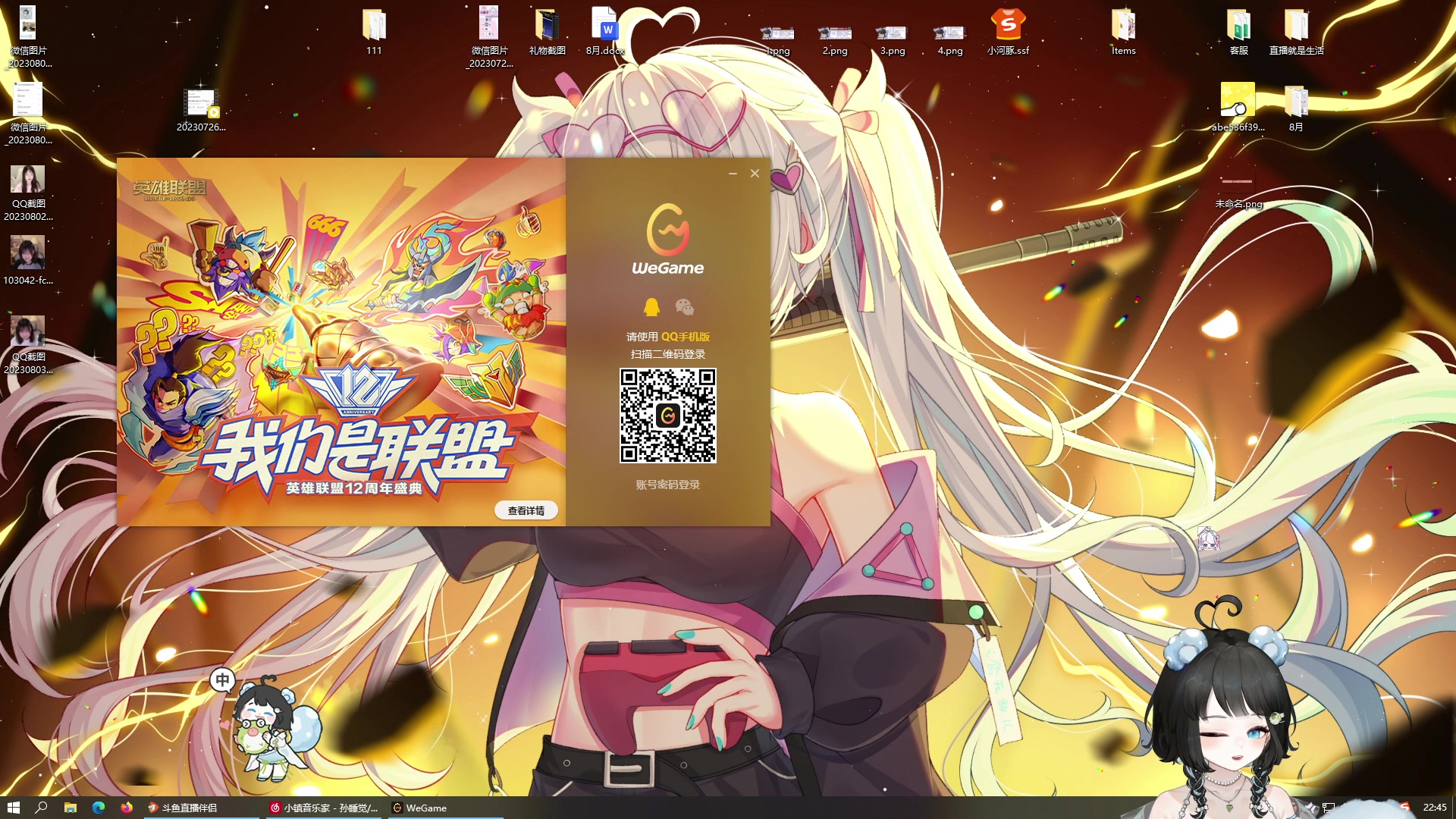The height and width of the screenshot is (819, 1456).
Task: Open the Windows Start menu
Action: [13, 808]
